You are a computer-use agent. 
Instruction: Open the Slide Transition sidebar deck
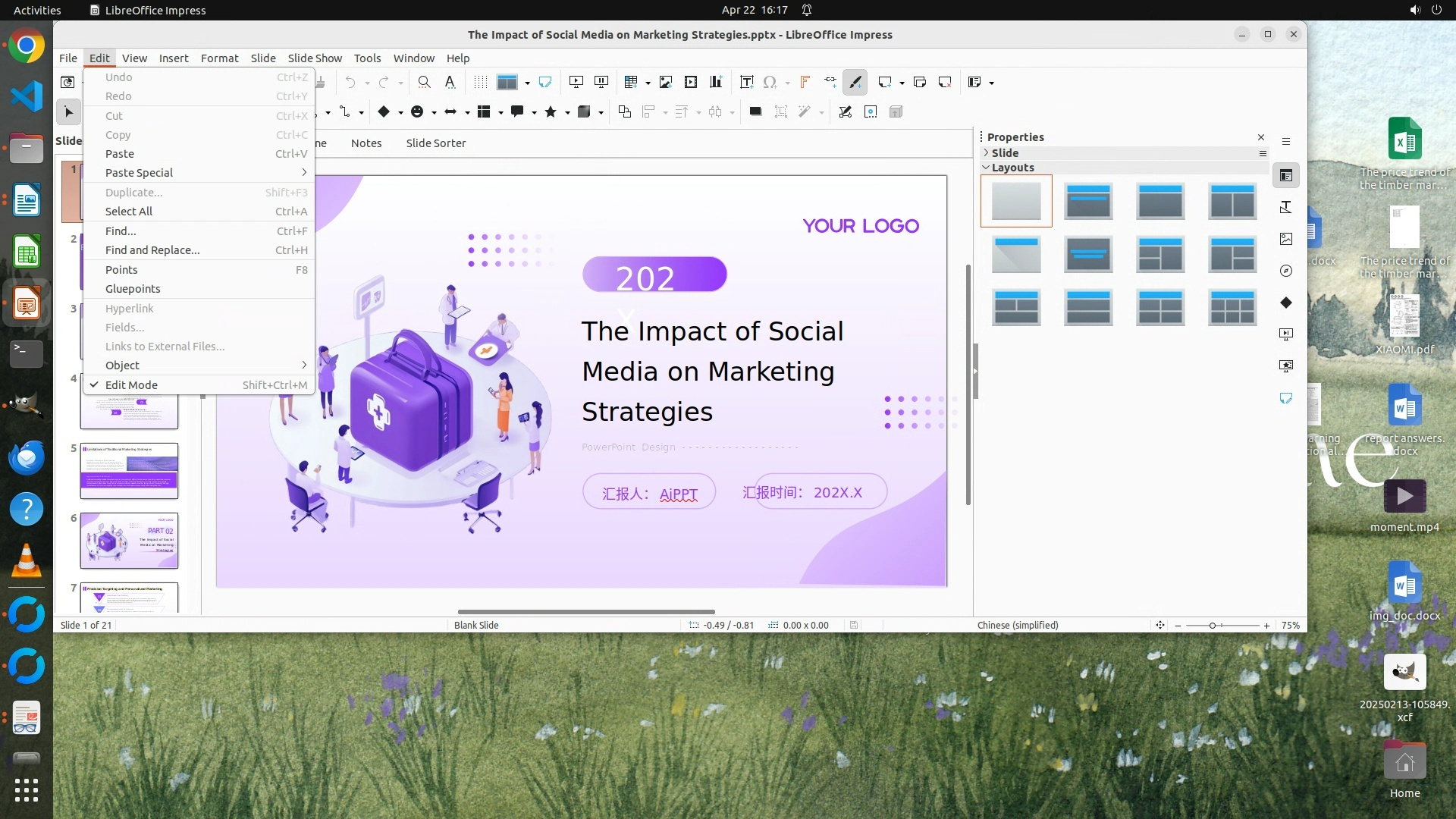point(1286,334)
